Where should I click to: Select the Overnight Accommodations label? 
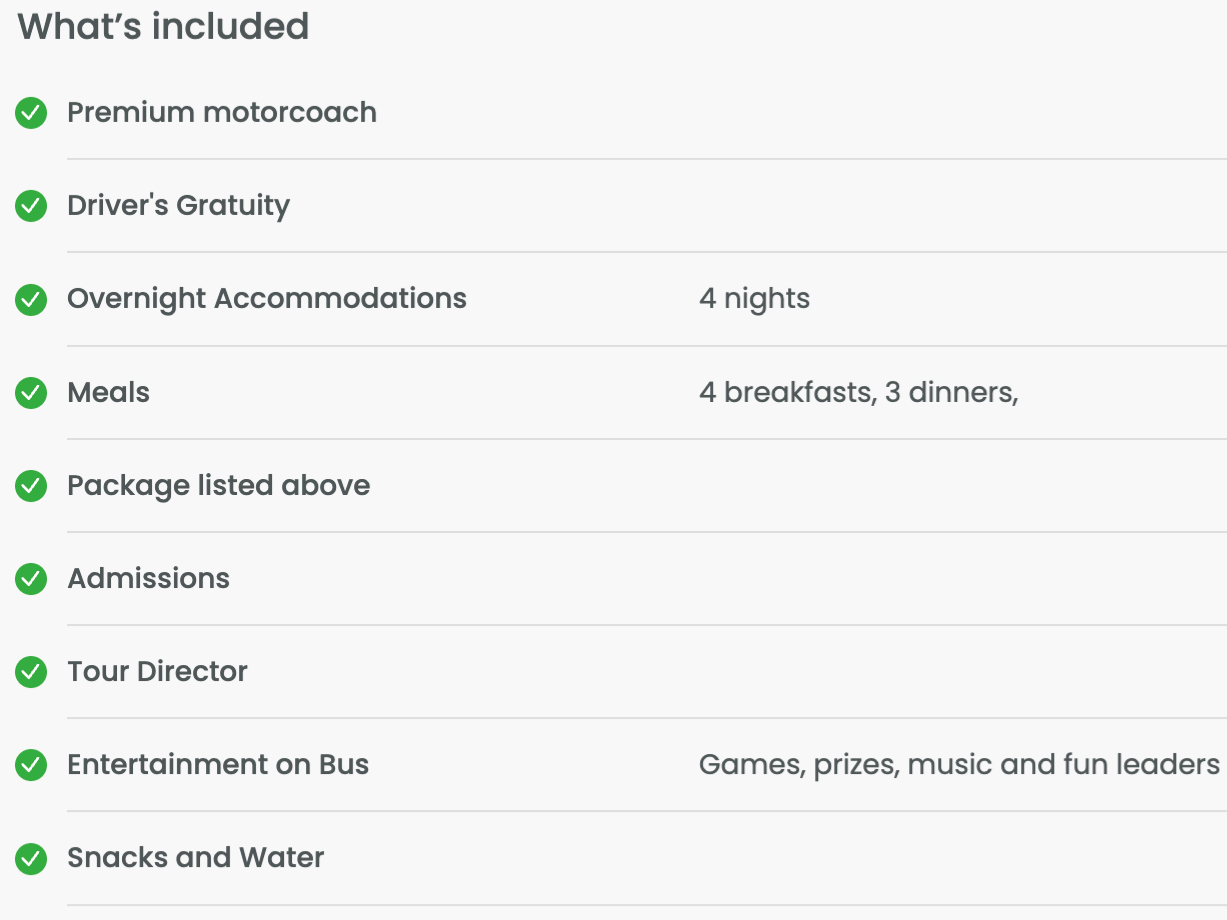pos(267,298)
